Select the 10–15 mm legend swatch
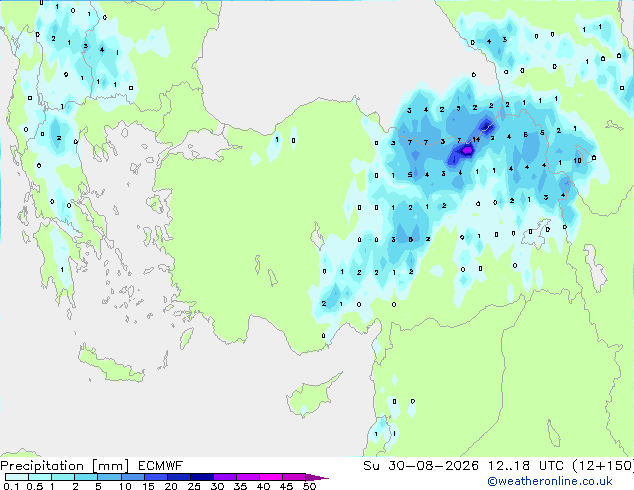634x490 pixels. [132, 477]
